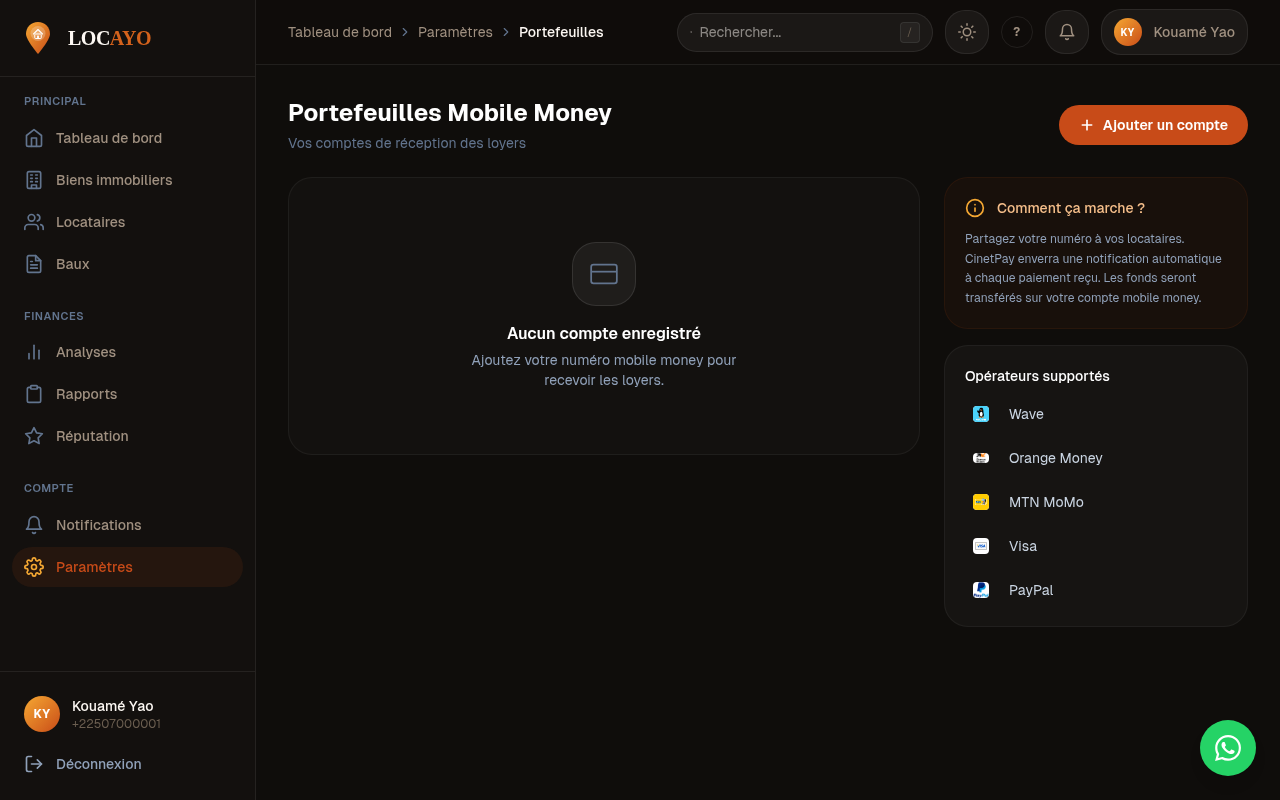1280x800 pixels.
Task: Click the LocAyo logo icon
Action: [x=38, y=38]
